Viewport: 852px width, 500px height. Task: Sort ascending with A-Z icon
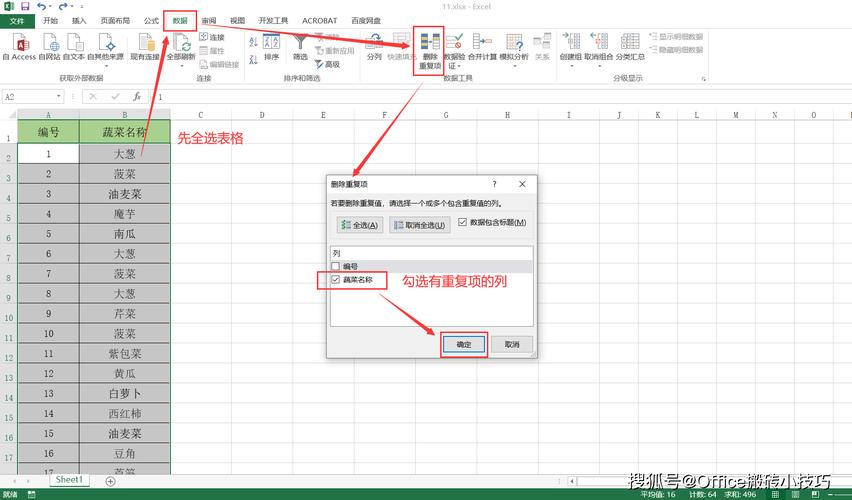pos(253,41)
